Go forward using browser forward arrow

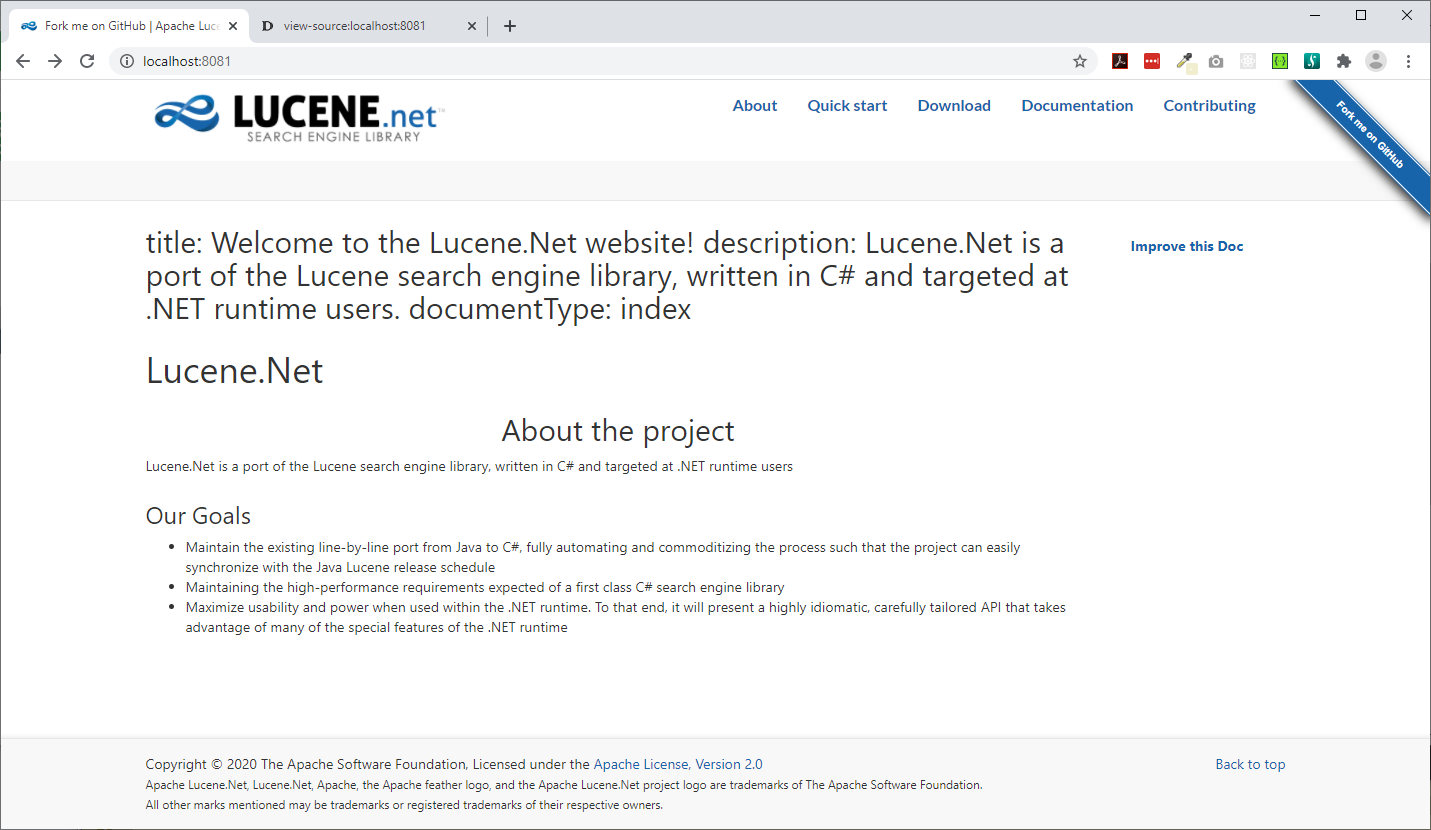[x=55, y=61]
